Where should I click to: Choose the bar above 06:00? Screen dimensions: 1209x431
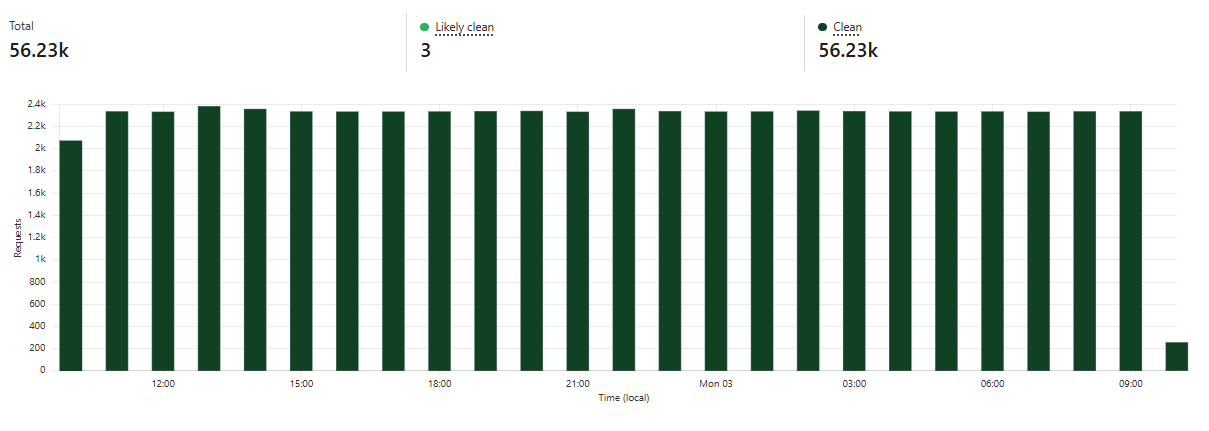point(992,240)
